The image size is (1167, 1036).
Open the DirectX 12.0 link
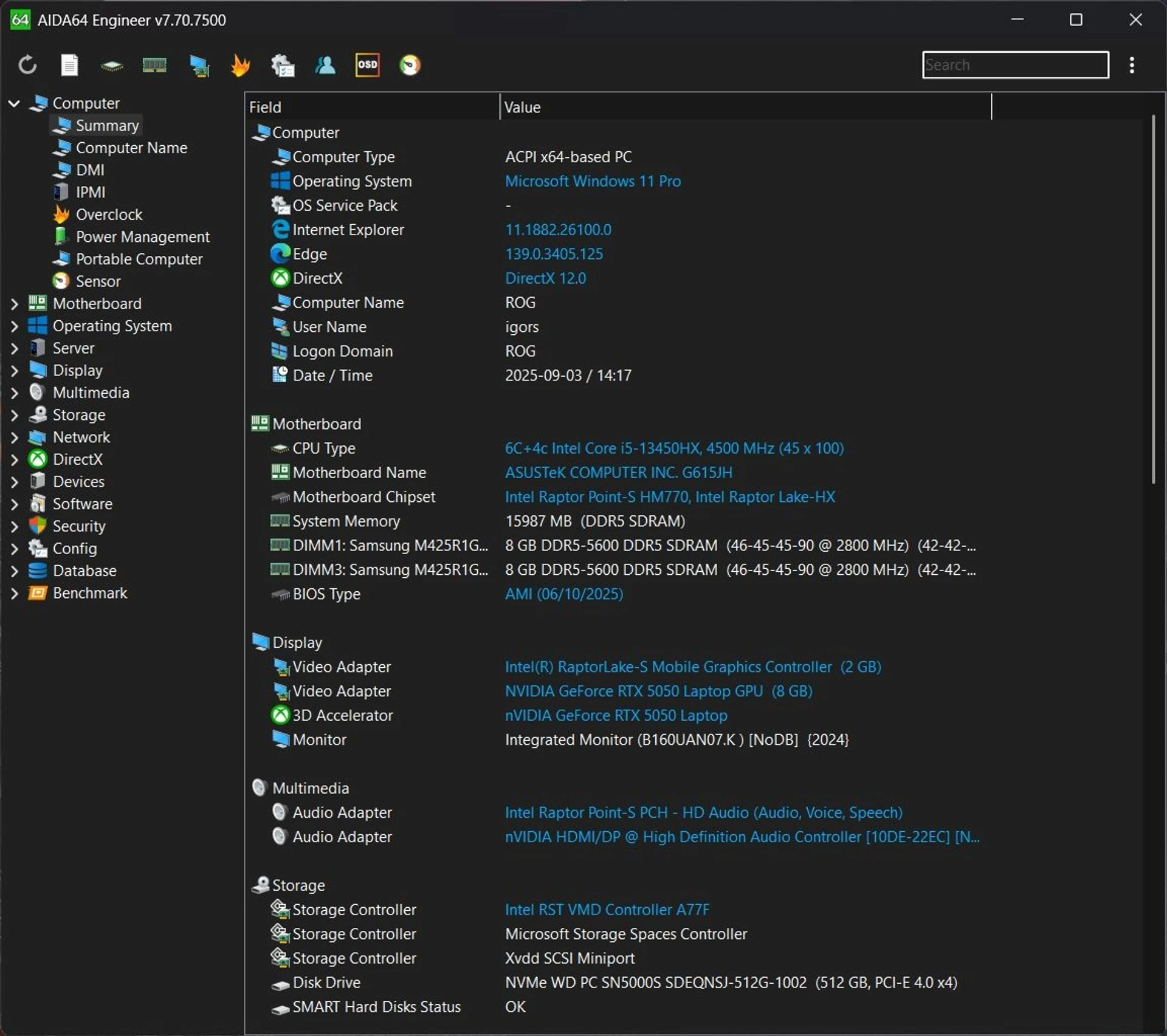click(x=545, y=278)
